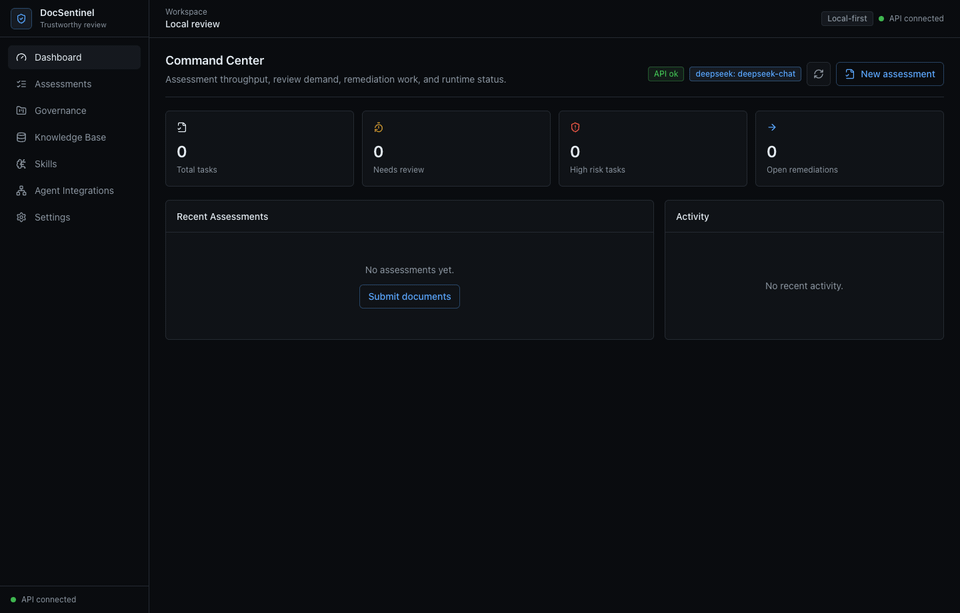Click the green status dot in sidebar footer
The image size is (960, 613).
click(13, 600)
